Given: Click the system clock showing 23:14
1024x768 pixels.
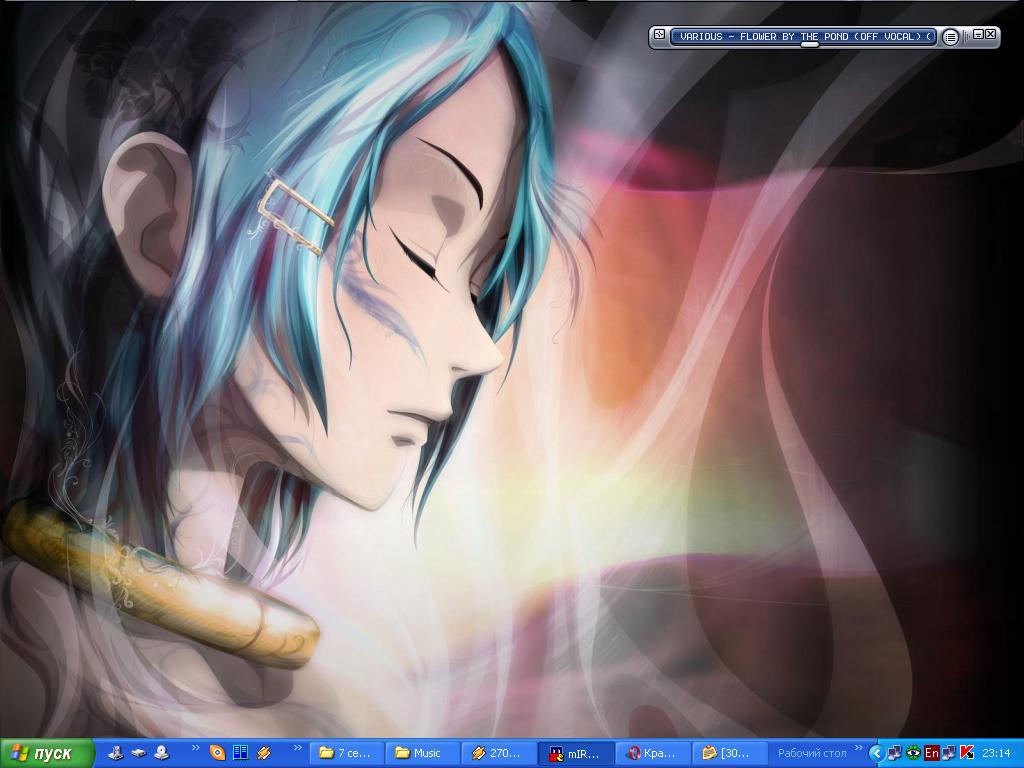Looking at the screenshot, I should pos(996,753).
